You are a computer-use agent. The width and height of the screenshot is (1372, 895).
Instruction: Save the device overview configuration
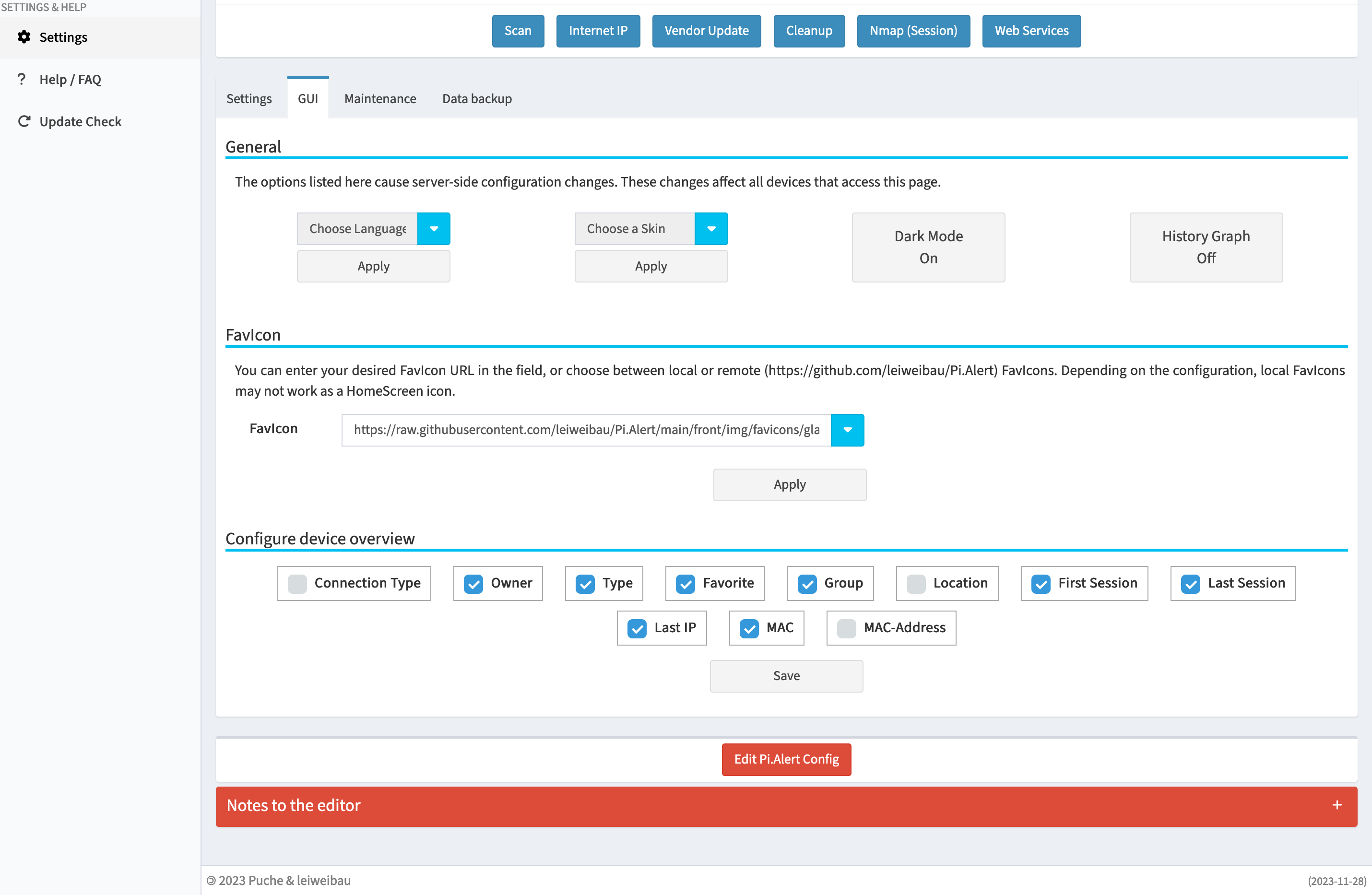(786, 675)
